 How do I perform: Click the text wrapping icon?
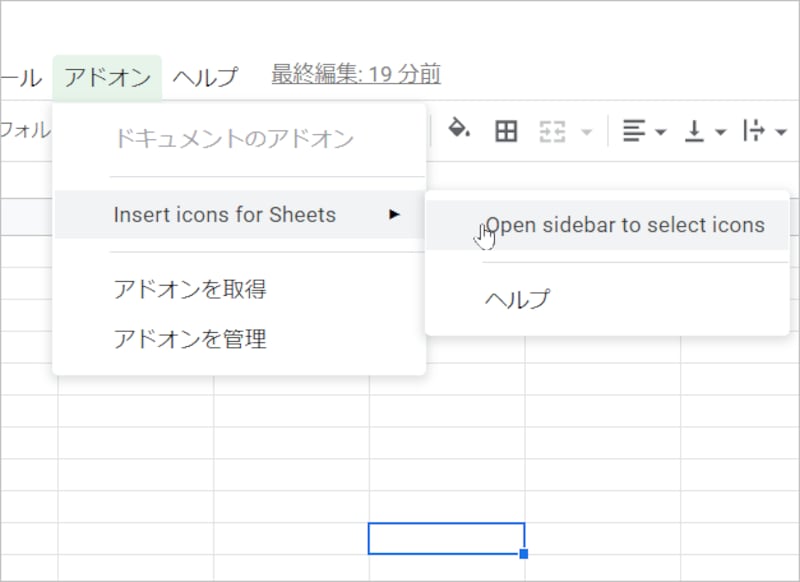[756, 130]
